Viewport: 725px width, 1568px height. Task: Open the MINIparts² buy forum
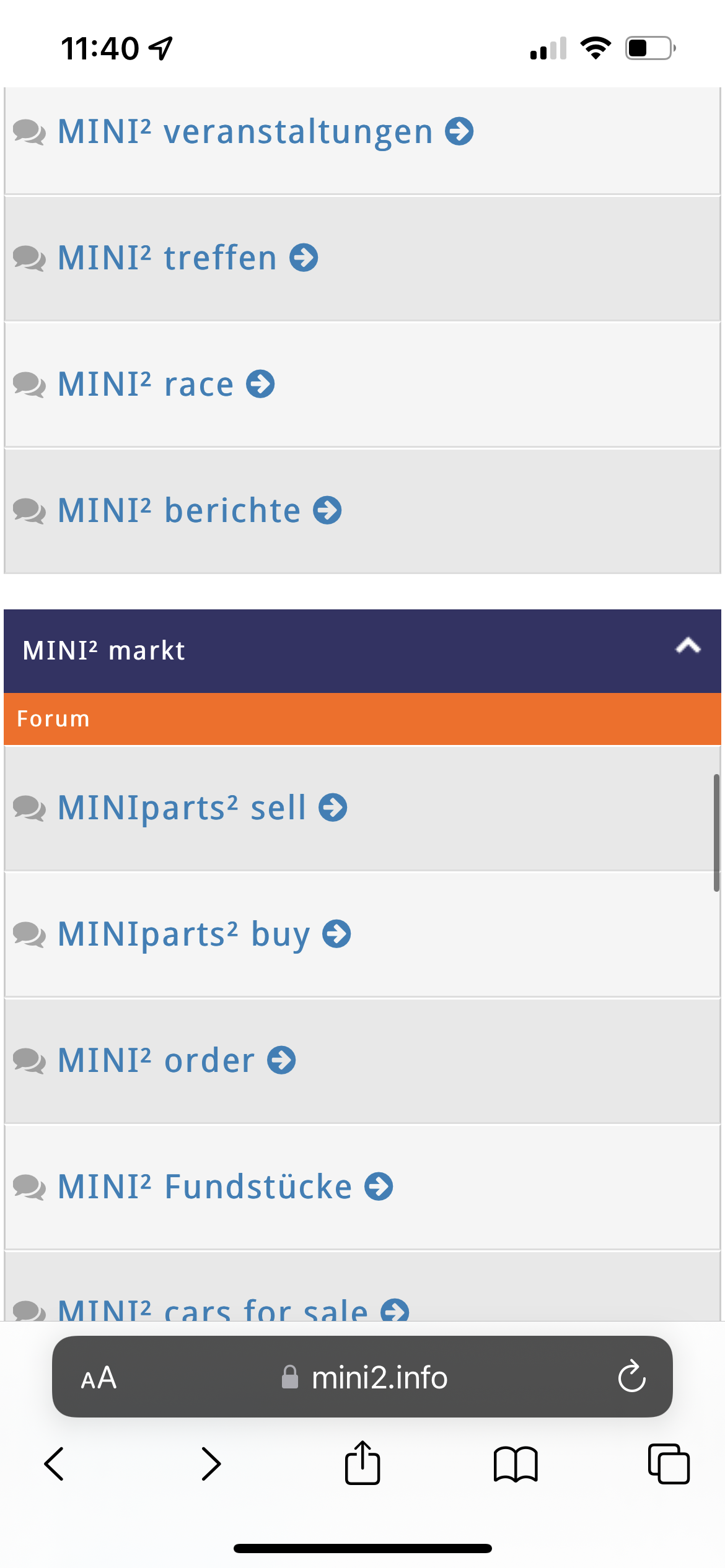(184, 934)
